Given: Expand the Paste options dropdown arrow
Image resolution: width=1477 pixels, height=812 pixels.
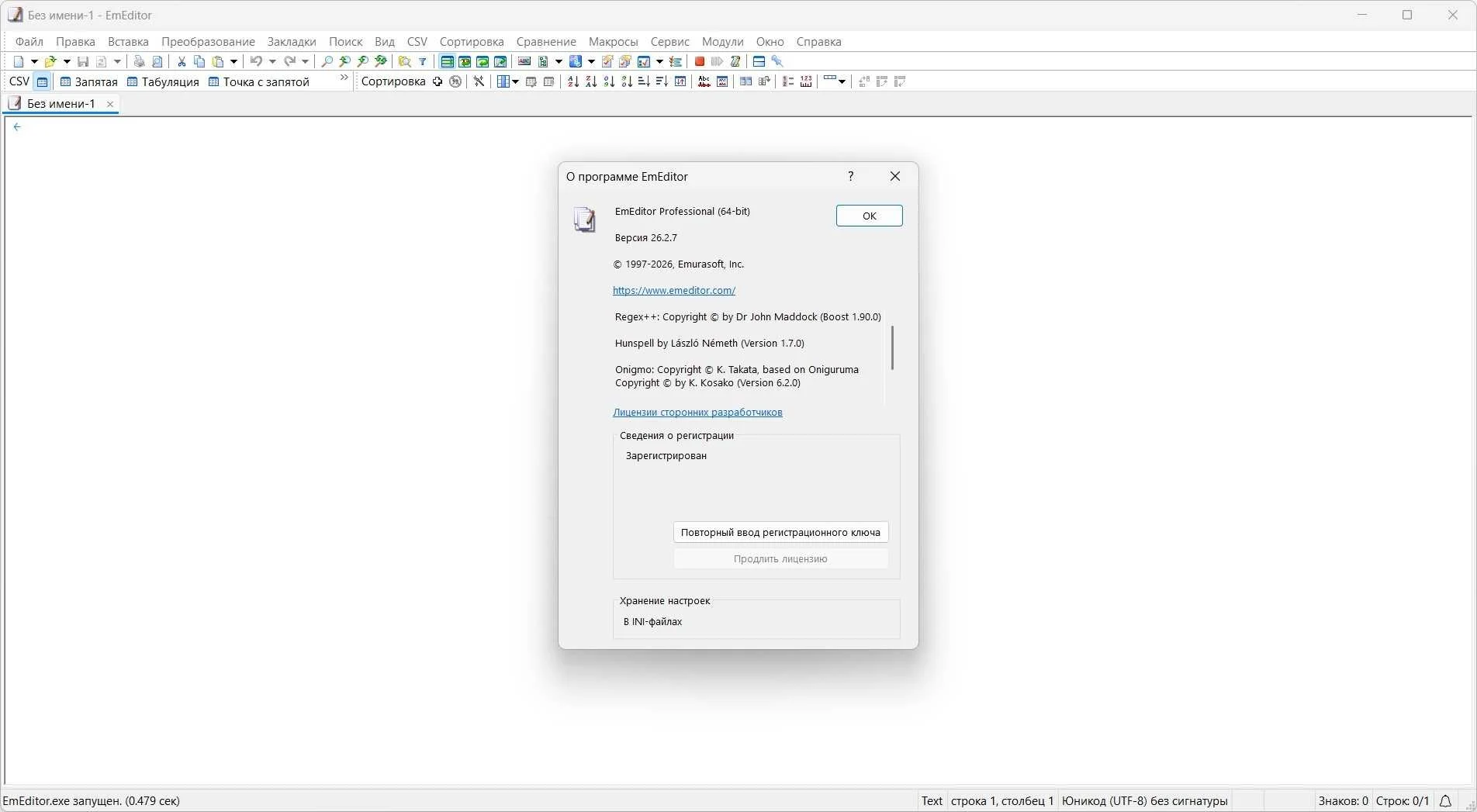Looking at the screenshot, I should pyautogui.click(x=233, y=61).
